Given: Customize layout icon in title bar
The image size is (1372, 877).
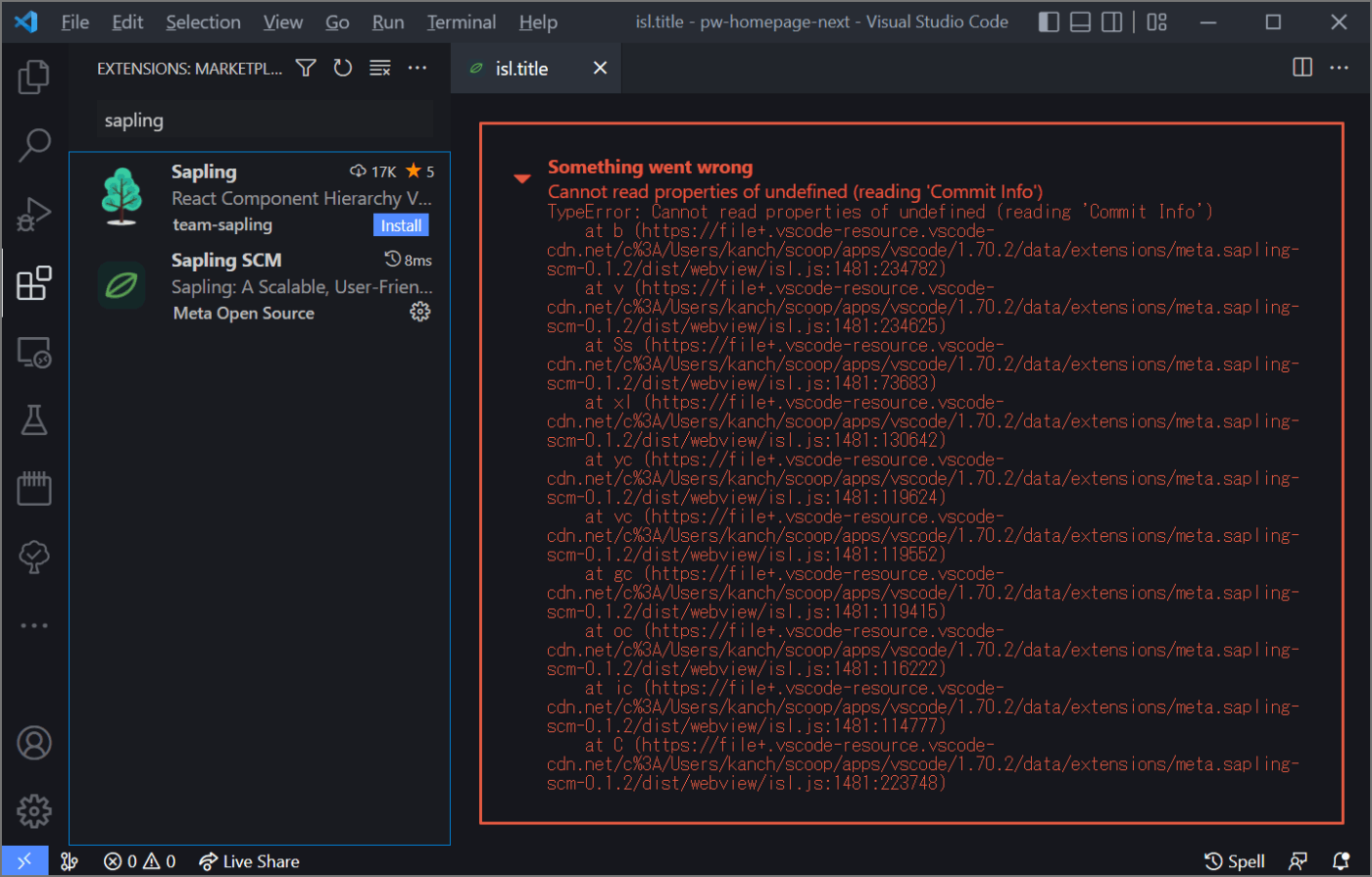Looking at the screenshot, I should [1157, 22].
